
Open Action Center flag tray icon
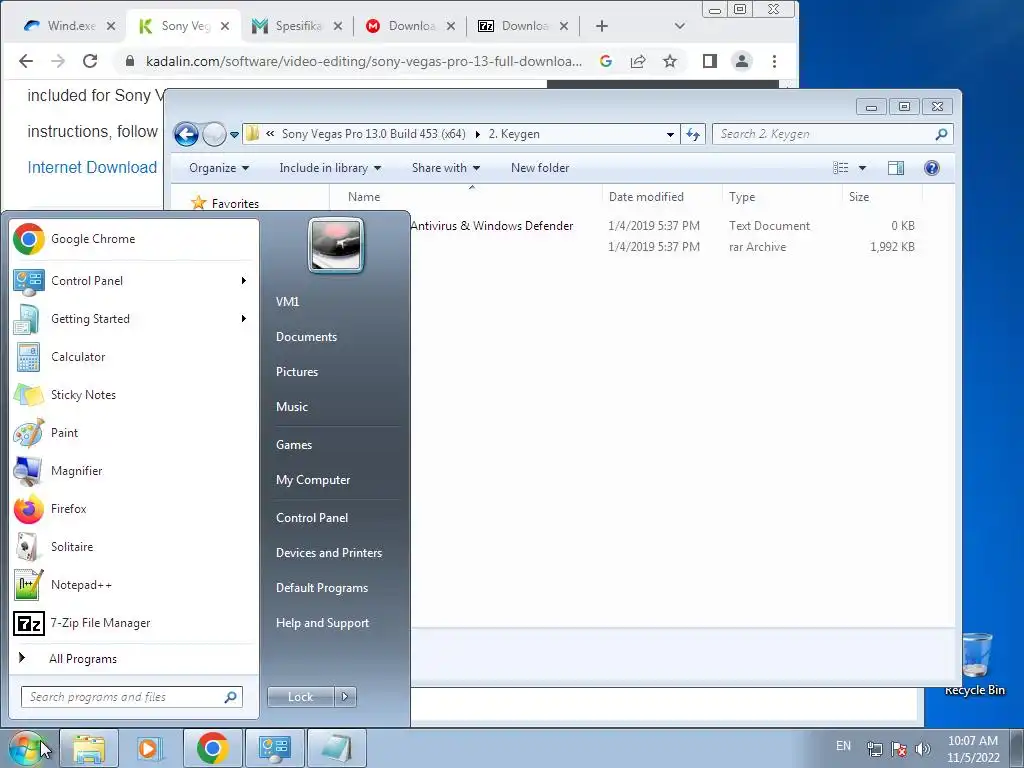pyautogui.click(x=899, y=748)
